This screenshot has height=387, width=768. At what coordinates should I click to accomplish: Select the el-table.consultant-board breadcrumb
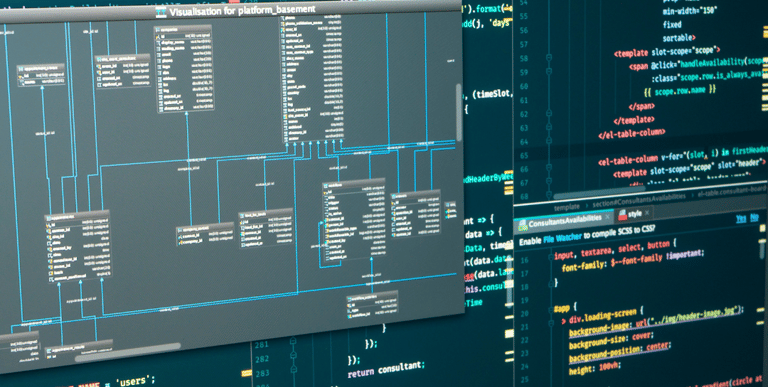(x=733, y=192)
